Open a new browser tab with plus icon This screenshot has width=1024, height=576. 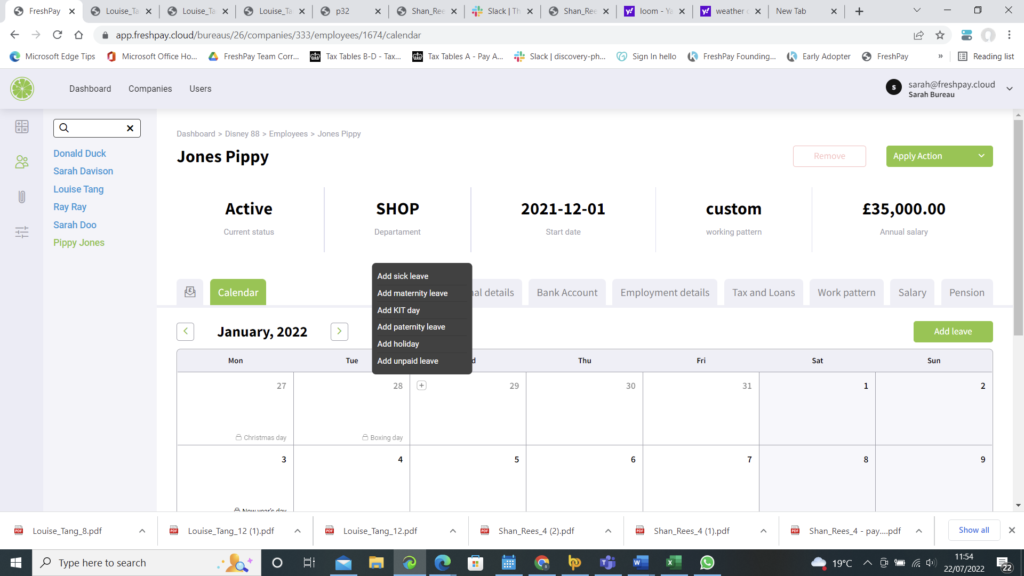(859, 11)
